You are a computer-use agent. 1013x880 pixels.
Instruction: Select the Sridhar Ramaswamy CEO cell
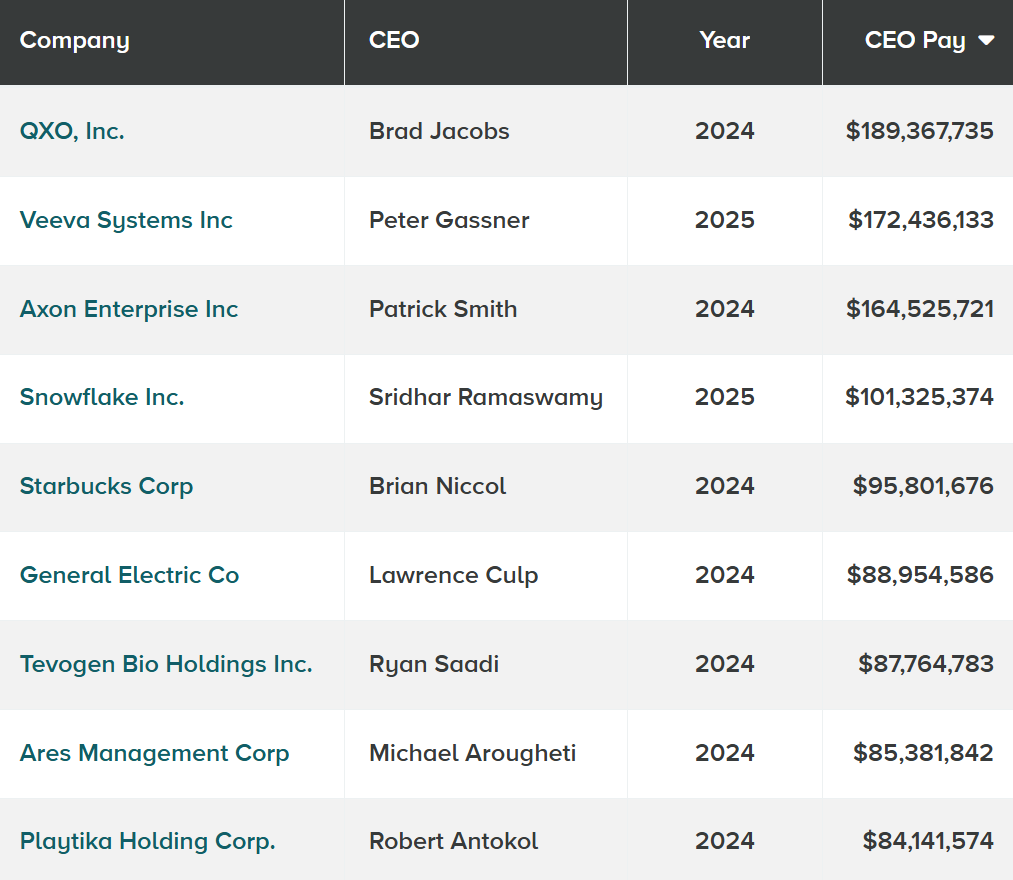click(x=486, y=397)
